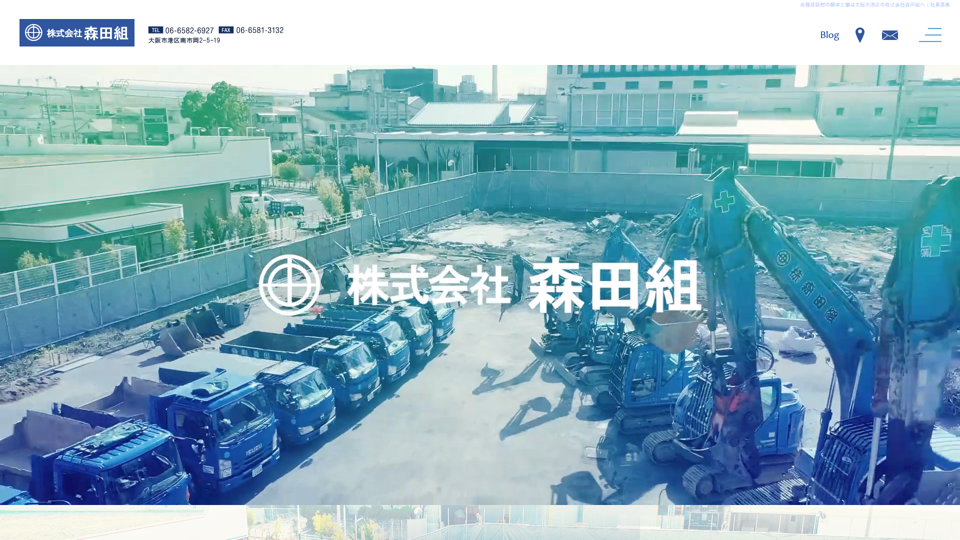Click the preview image strip at bottom
The width and height of the screenshot is (960, 540).
[x=480, y=523]
